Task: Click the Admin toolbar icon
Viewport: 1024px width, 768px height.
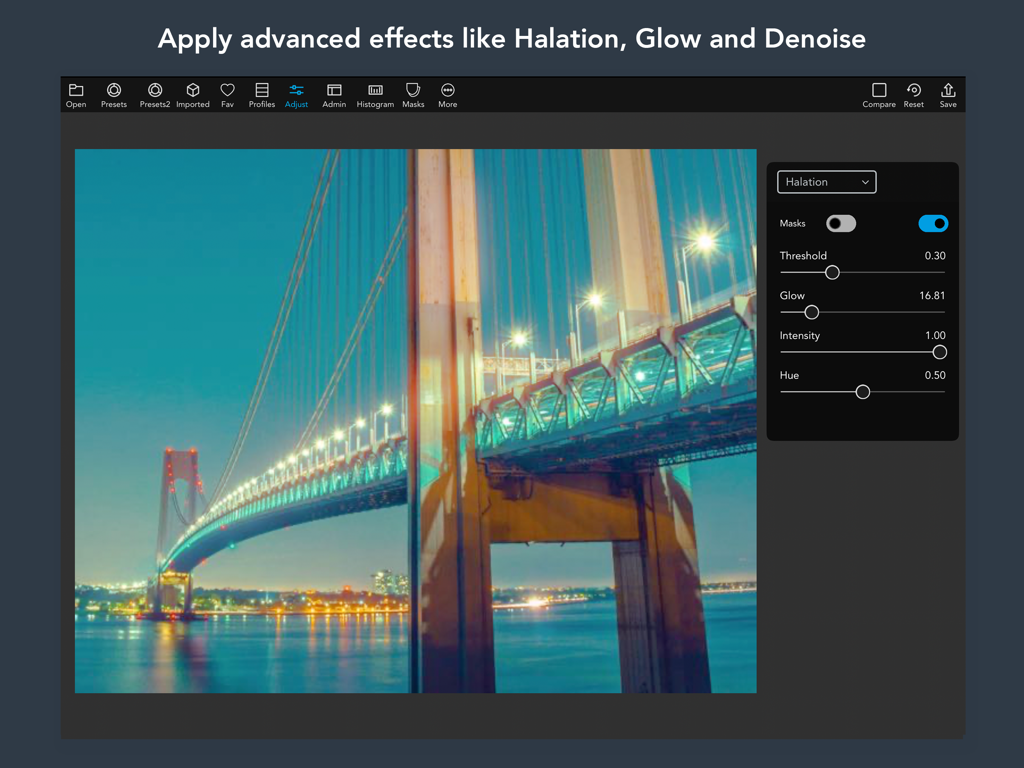Action: click(333, 95)
